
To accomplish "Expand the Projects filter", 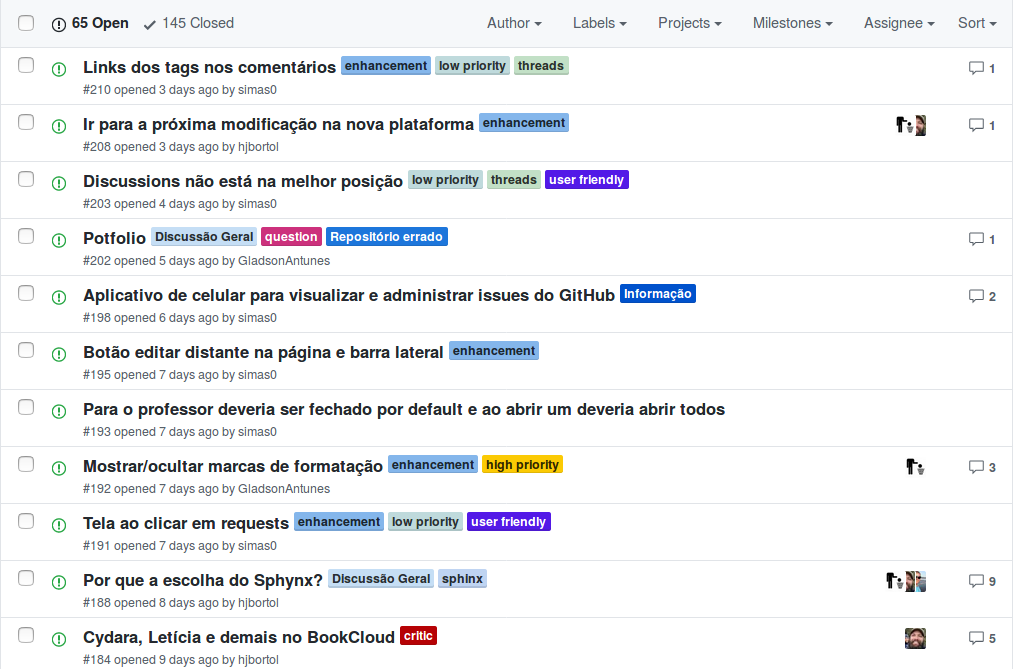I will coord(689,23).
